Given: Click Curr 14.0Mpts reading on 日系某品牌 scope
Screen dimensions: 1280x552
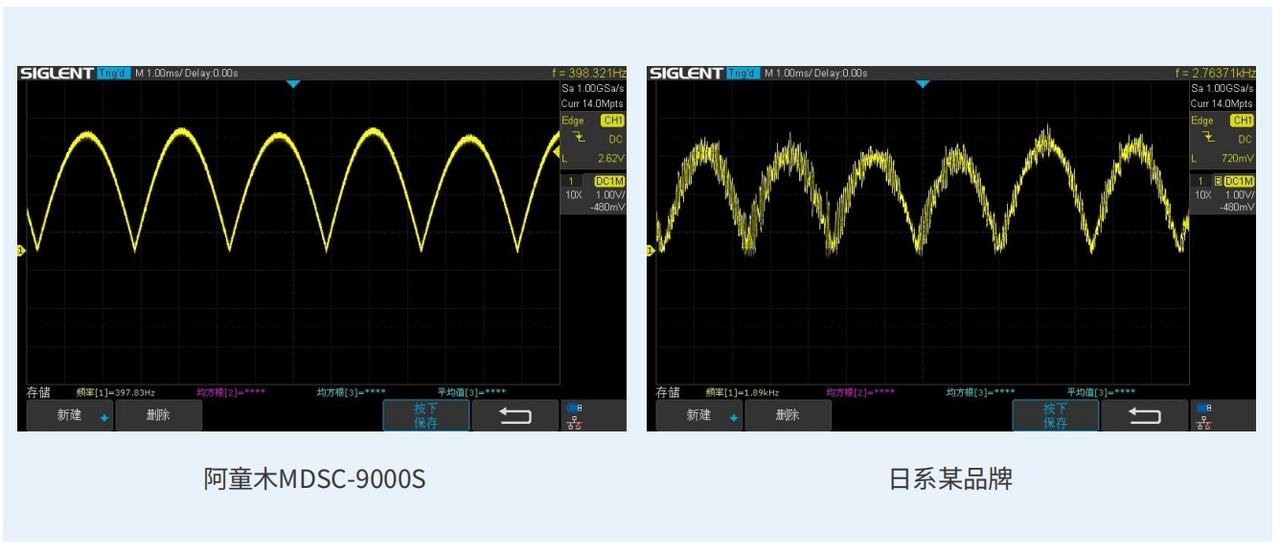Looking at the screenshot, I should click(1221, 104).
